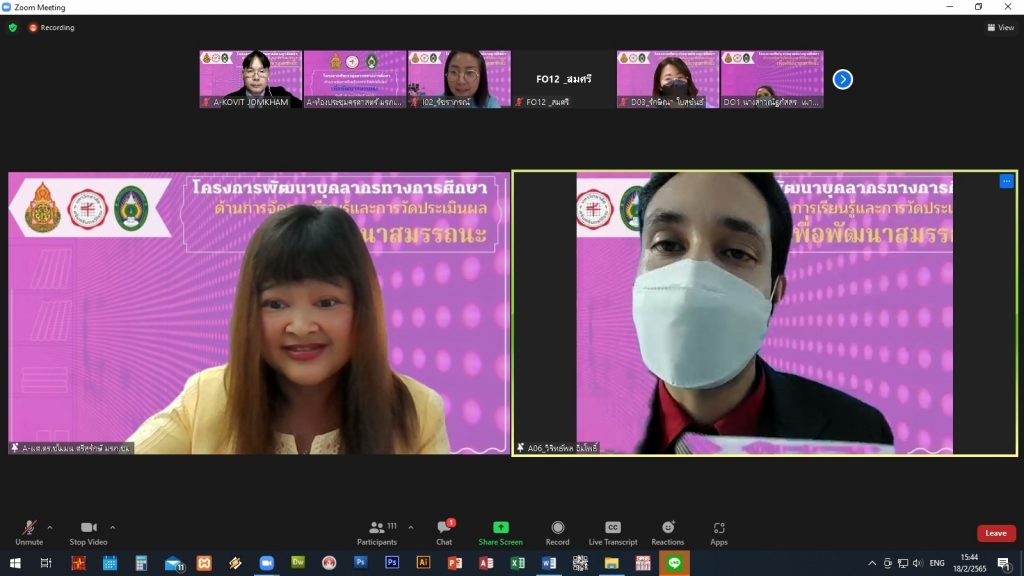1024x576 pixels.
Task: Open clock showing 15:44
Action: click(969, 563)
